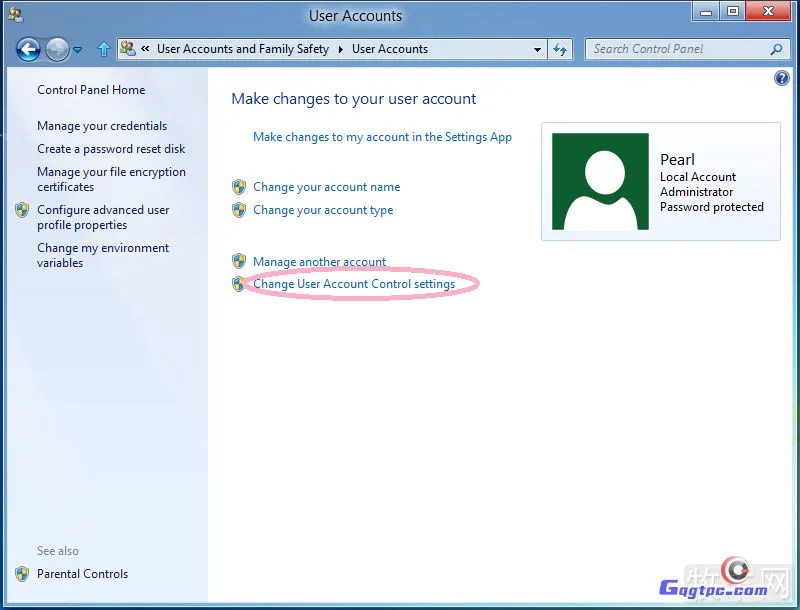Viewport: 800px width, 610px height.
Task: Select User Accounts and Family Safety breadcrumb
Action: tap(242, 49)
